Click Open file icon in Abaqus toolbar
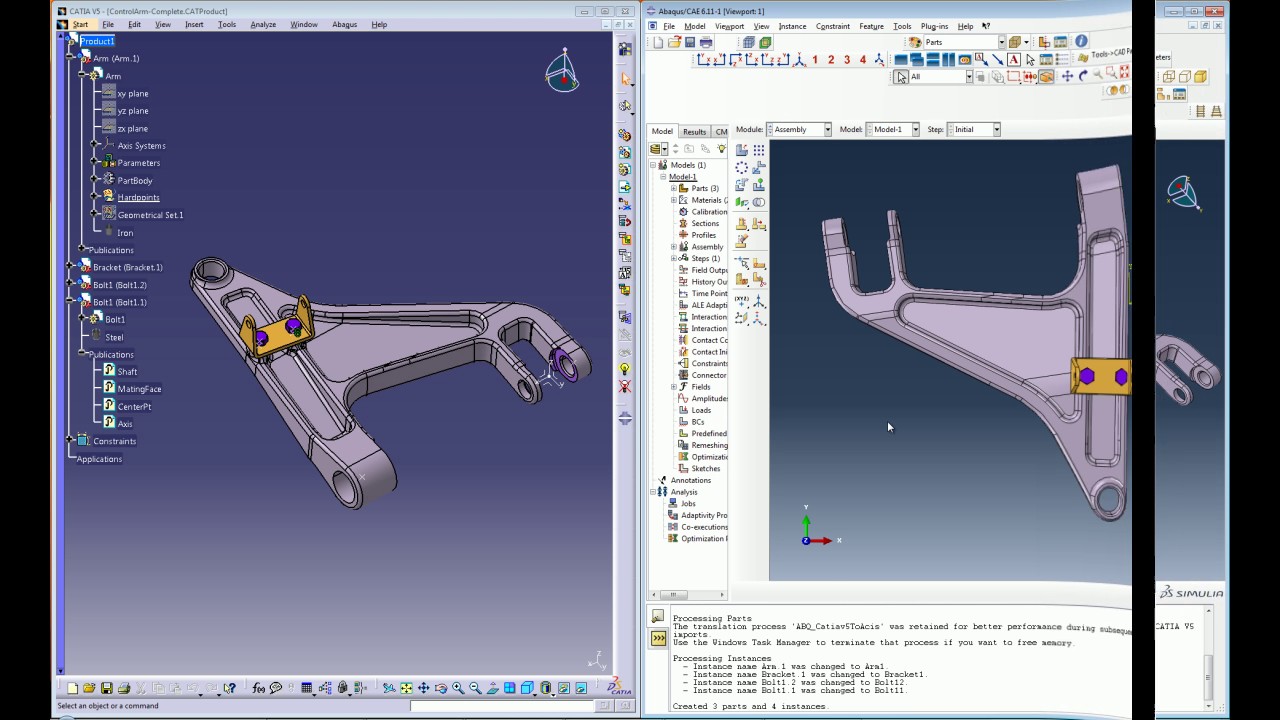The image size is (1280, 720). 674,42
